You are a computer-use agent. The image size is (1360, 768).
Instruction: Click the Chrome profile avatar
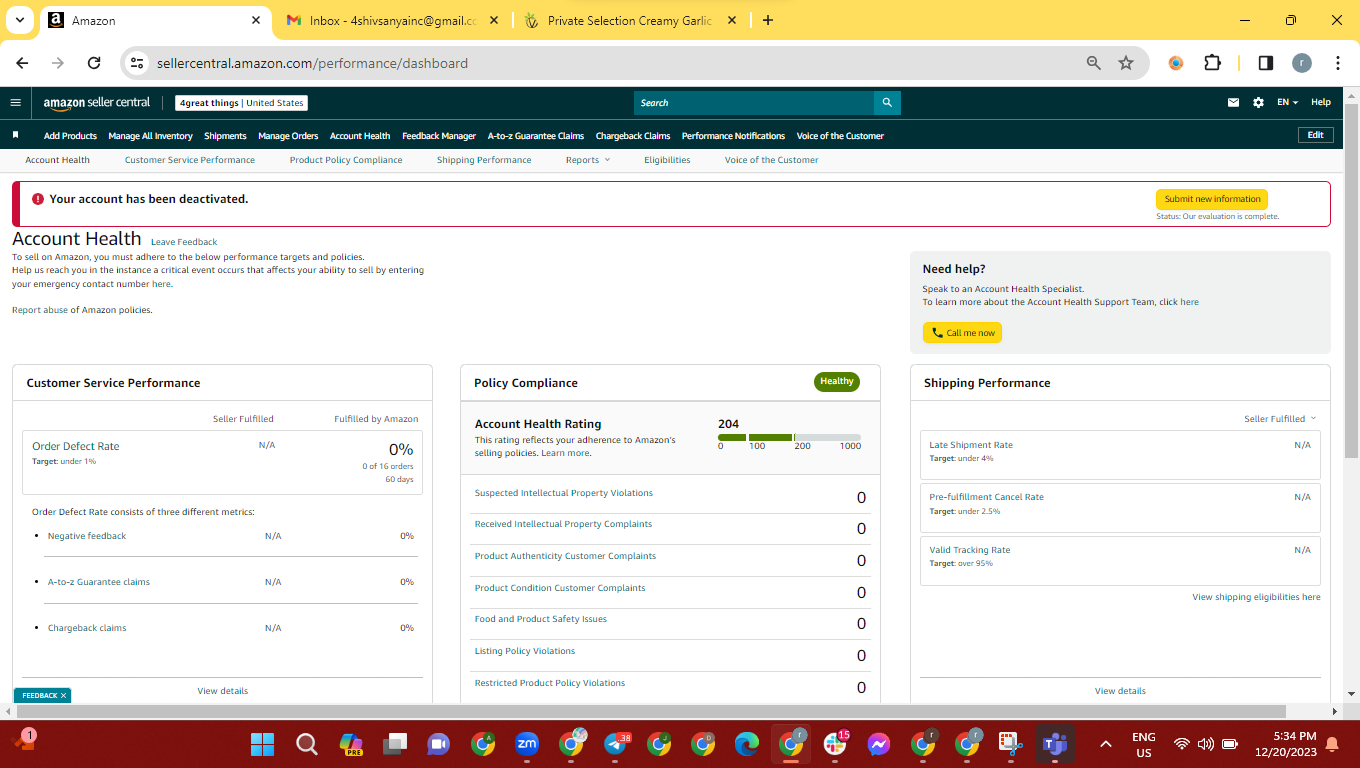pos(1302,63)
